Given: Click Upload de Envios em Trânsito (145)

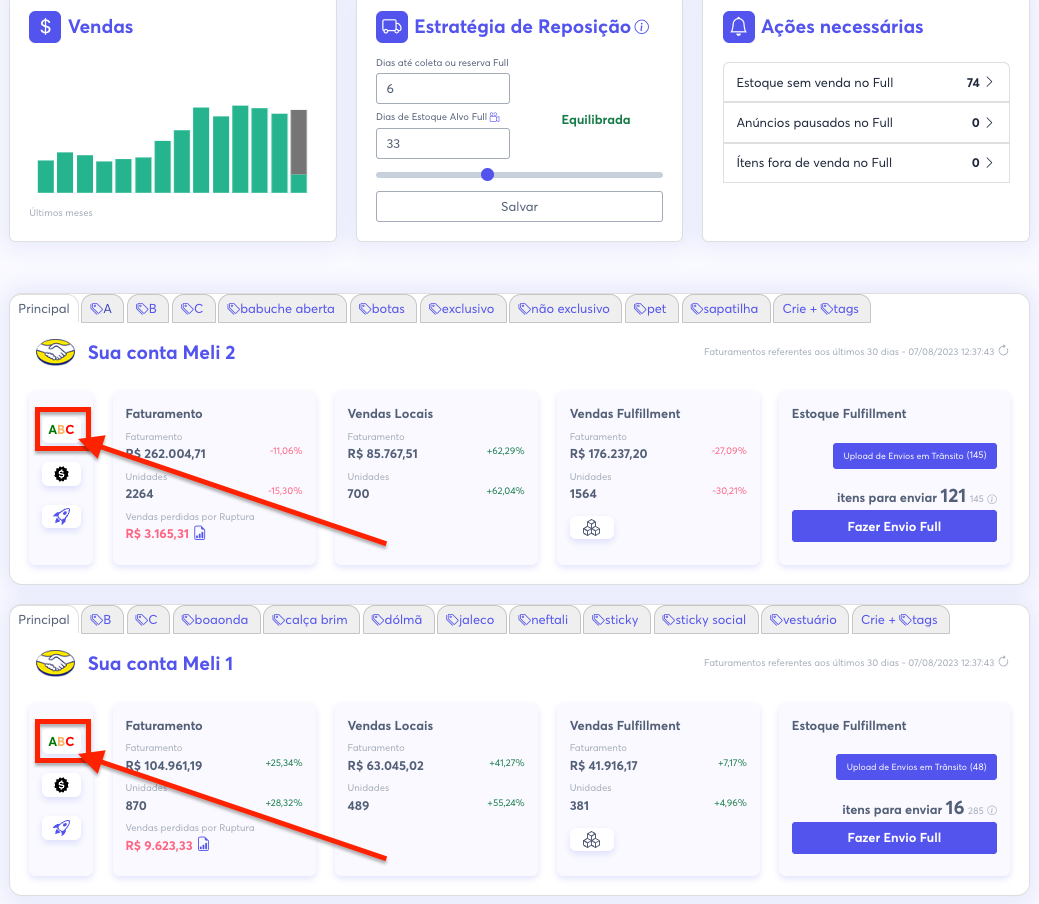Looking at the screenshot, I should (x=914, y=455).
